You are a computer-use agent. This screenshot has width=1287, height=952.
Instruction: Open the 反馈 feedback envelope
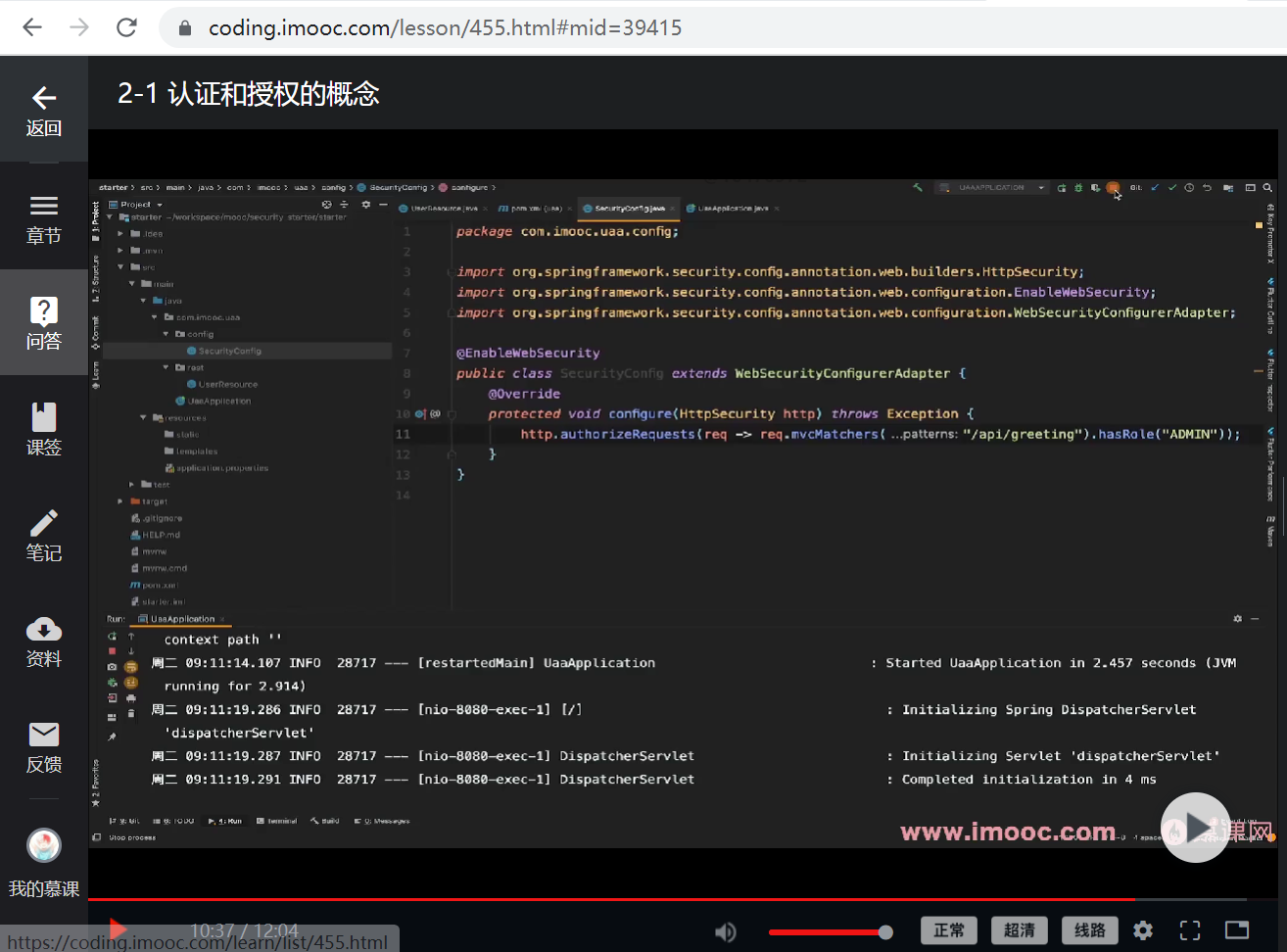(43, 746)
